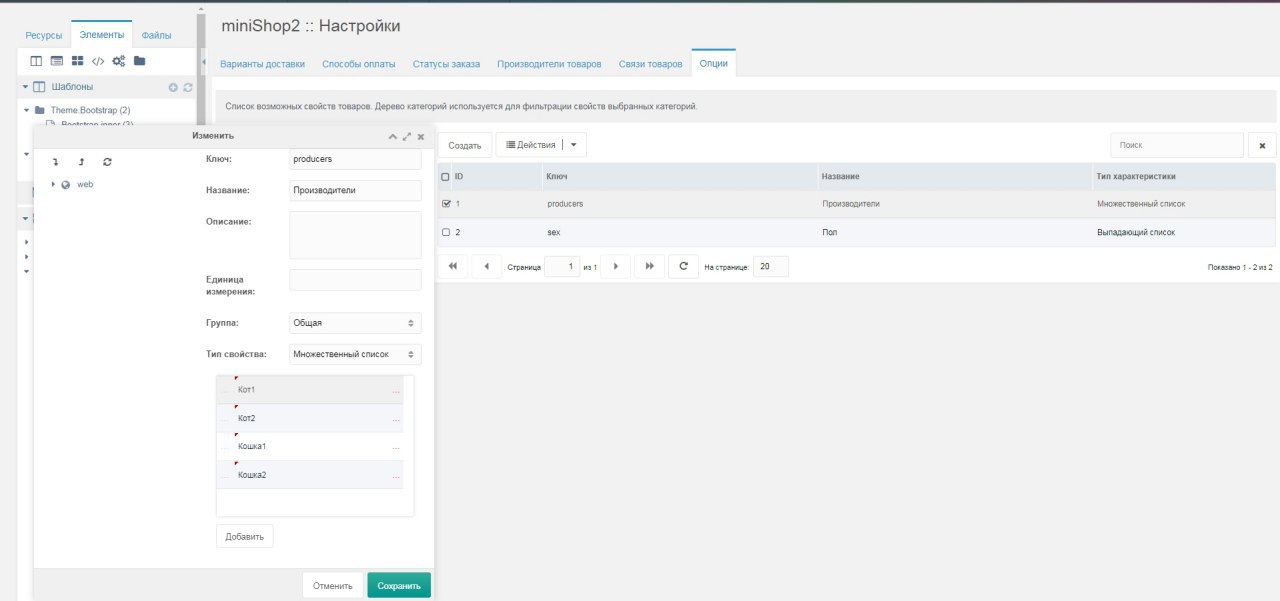Collapse the Theme.Bootstrap category folder
1280x601 pixels.
pos(26,110)
